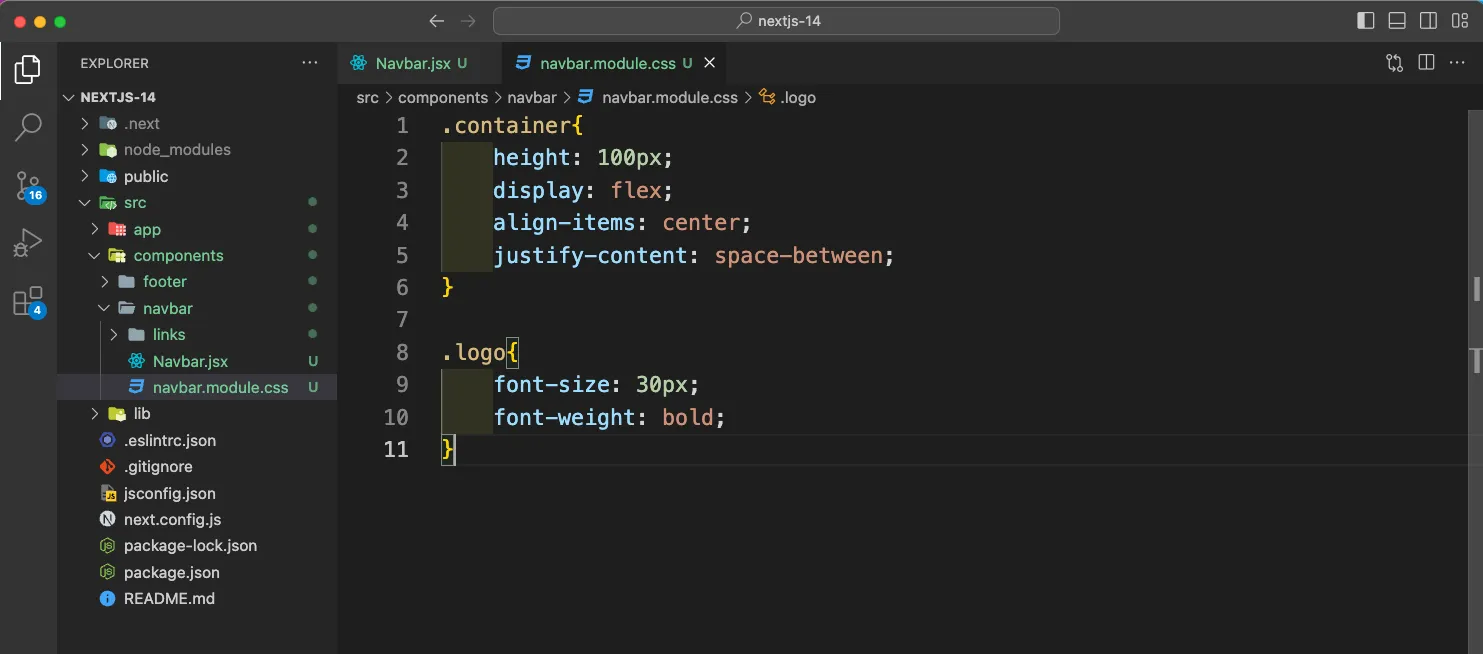Viewport: 1483px width, 654px height.
Task: Open the Customize Layout icon
Action: 1460,20
